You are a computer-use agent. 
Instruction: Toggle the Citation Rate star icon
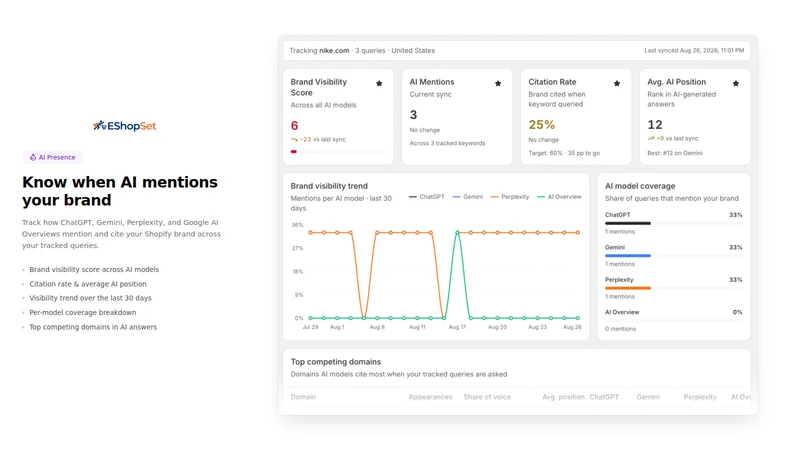617,83
